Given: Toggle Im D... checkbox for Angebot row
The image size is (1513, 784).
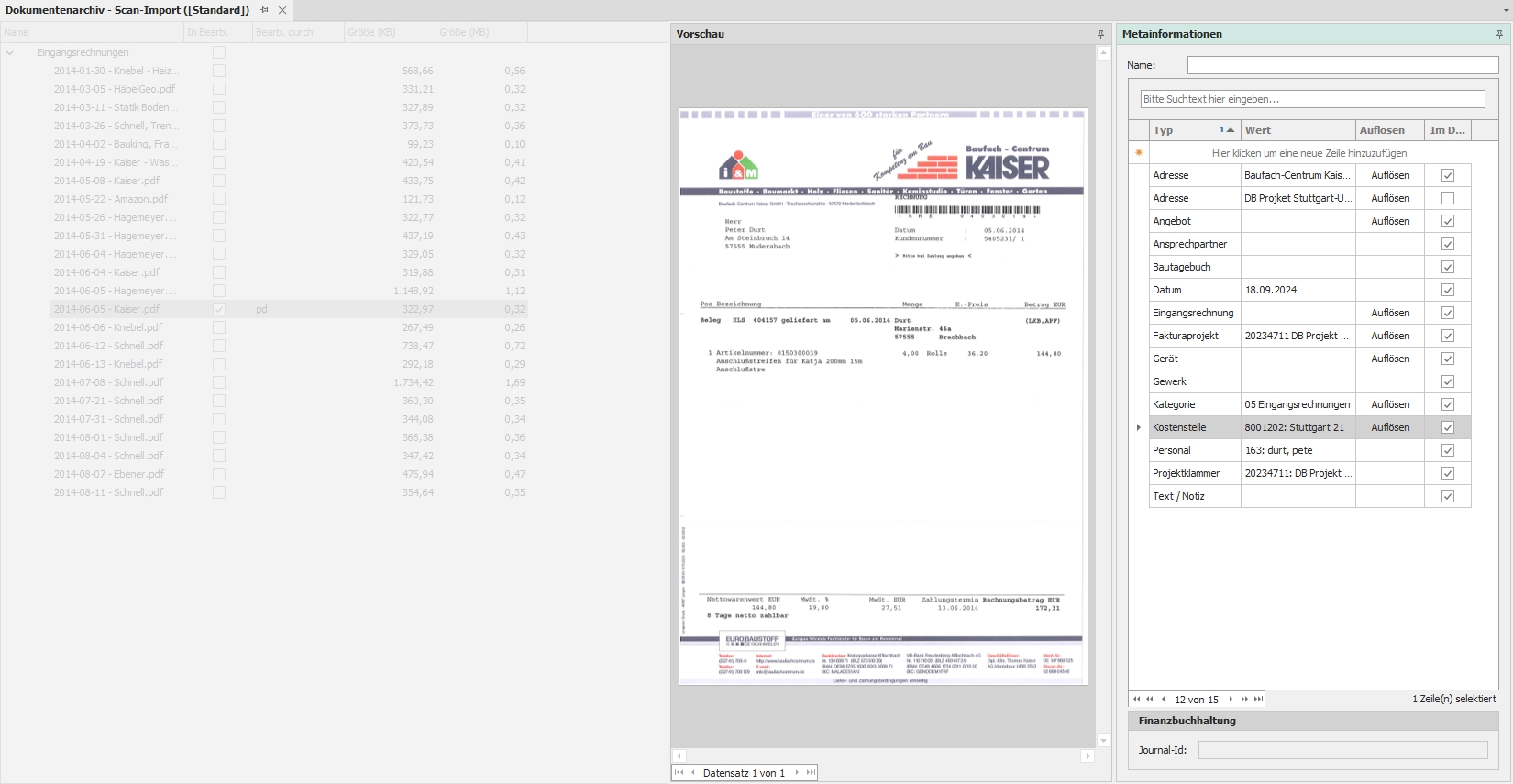Looking at the screenshot, I should (1448, 221).
